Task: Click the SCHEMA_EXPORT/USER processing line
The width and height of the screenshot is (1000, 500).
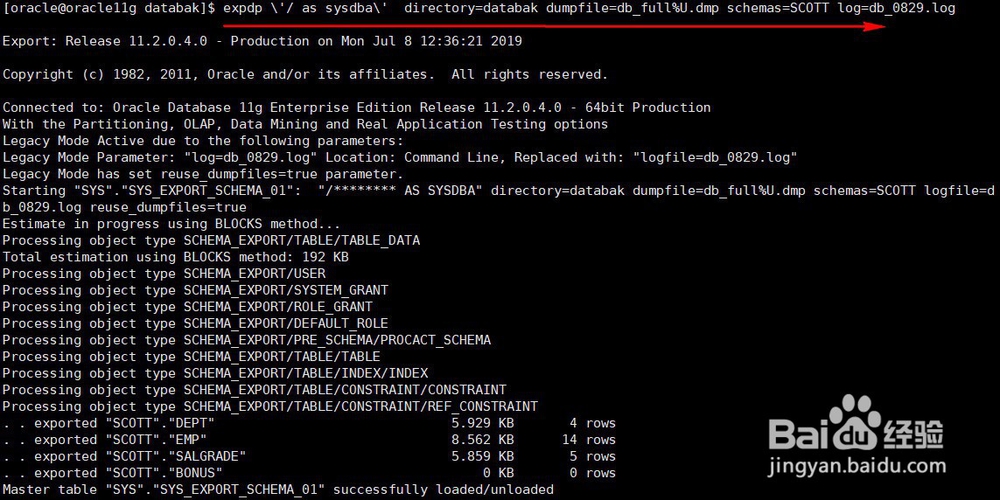Action: [164, 274]
